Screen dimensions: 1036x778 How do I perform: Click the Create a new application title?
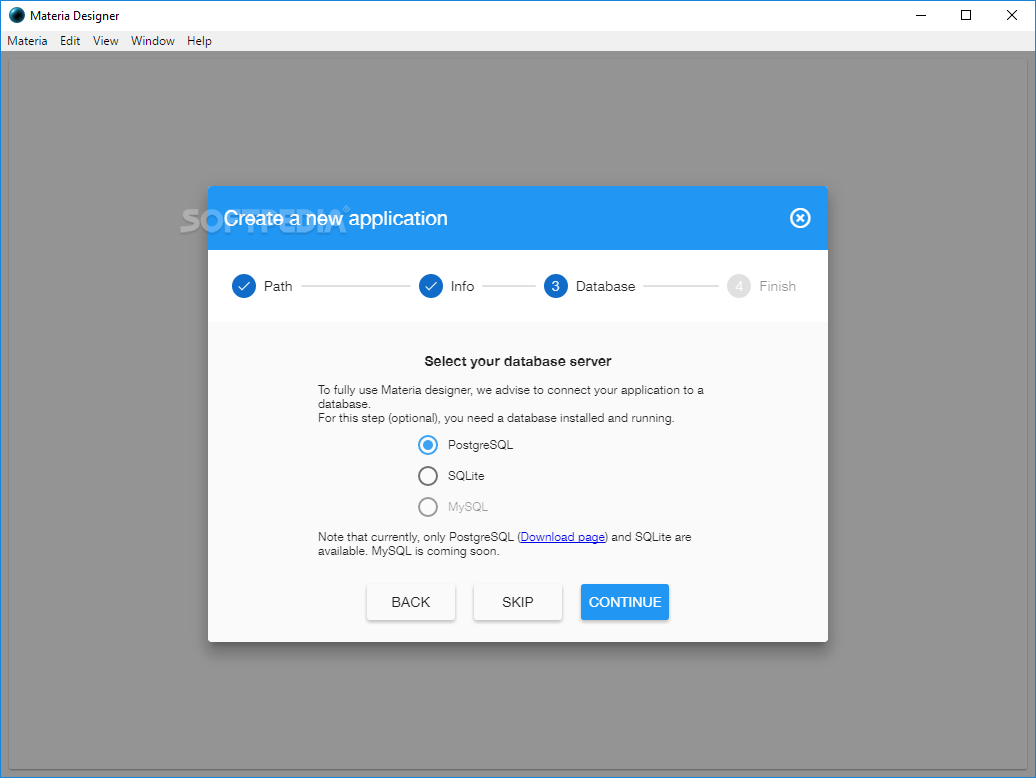[x=336, y=218]
